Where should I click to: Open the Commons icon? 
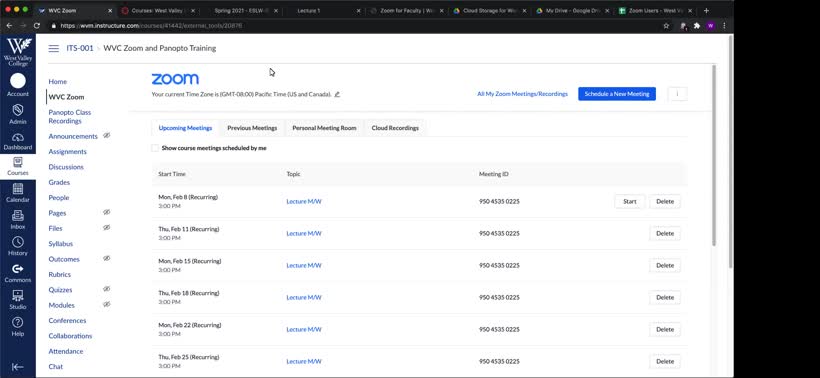[x=18, y=269]
